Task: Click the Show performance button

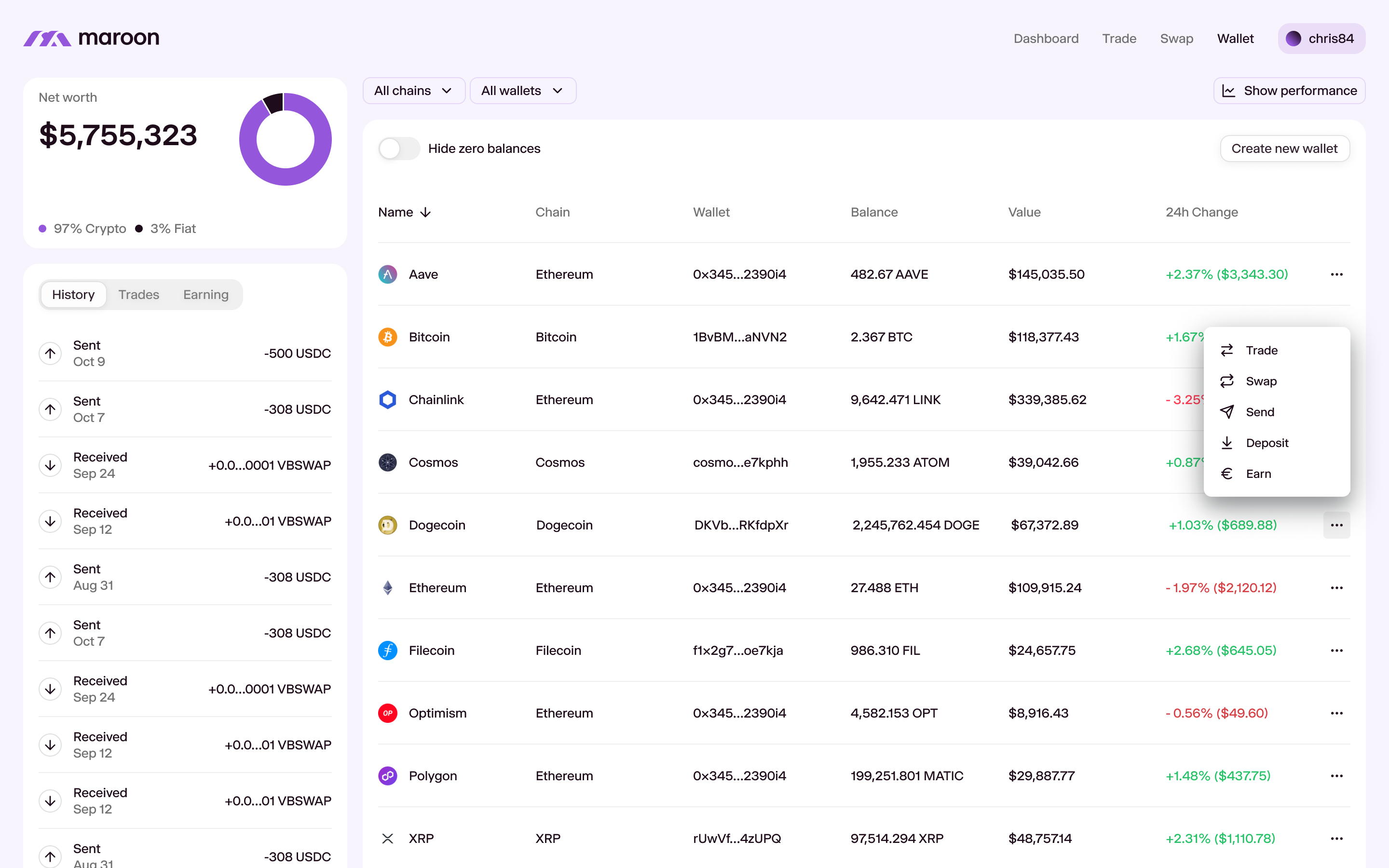Action: pyautogui.click(x=1289, y=91)
